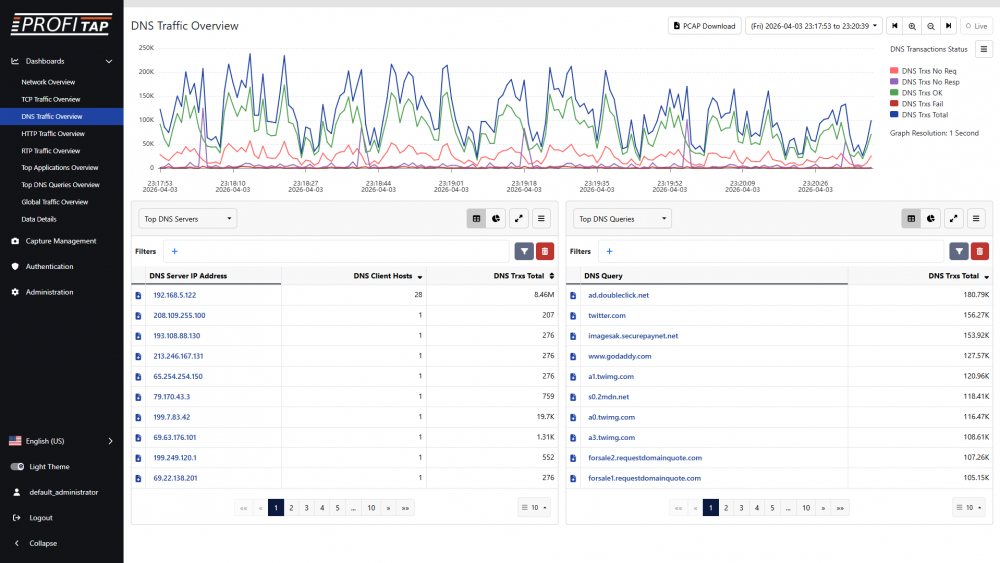The height and width of the screenshot is (563, 1000).
Task: Toggle DNS Trxs OK series in legend
Action: click(x=922, y=93)
